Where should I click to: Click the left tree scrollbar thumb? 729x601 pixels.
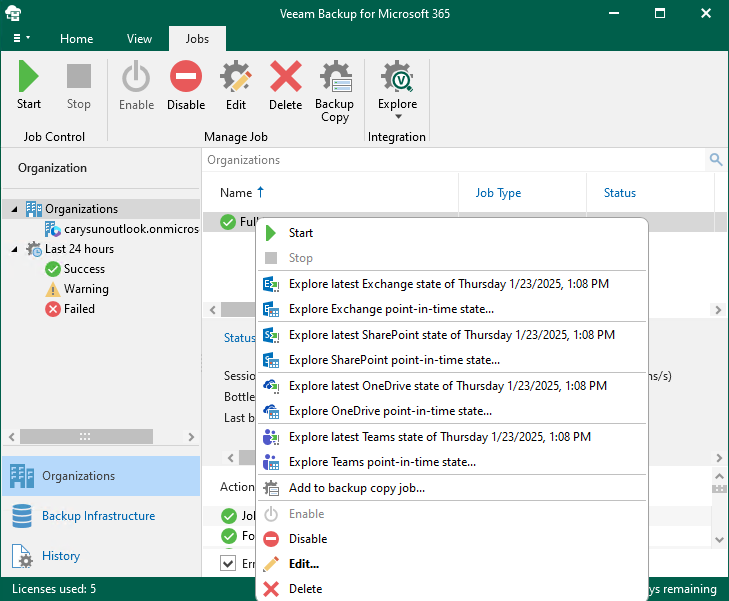click(86, 436)
